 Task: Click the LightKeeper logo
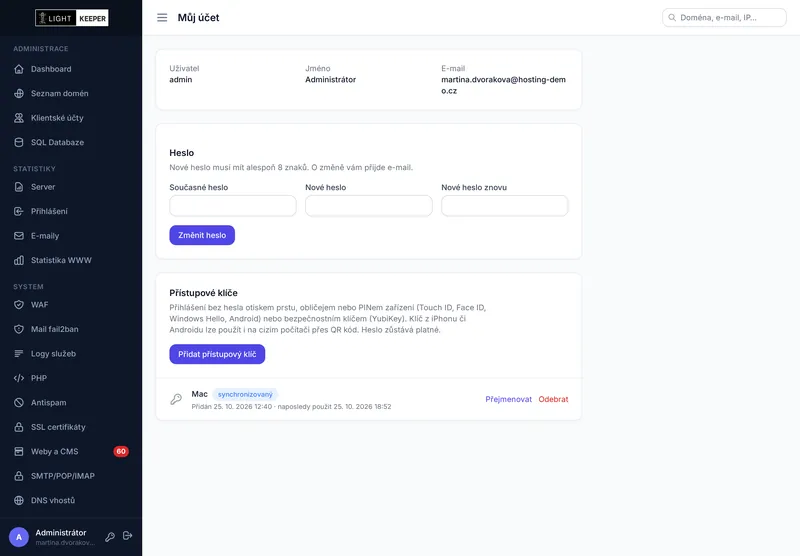tap(71, 18)
